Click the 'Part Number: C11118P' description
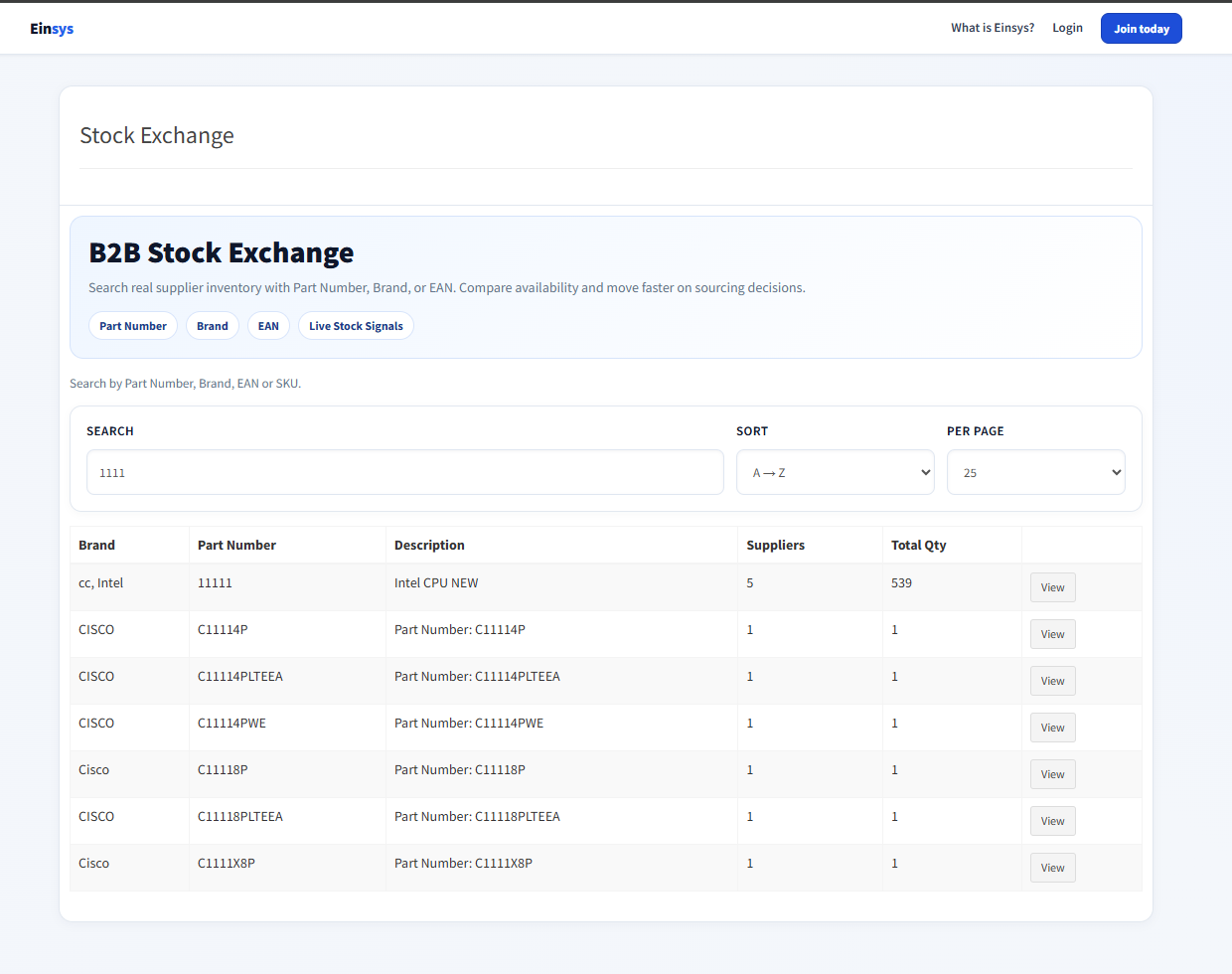This screenshot has height=974, width=1232. pyautogui.click(x=460, y=769)
